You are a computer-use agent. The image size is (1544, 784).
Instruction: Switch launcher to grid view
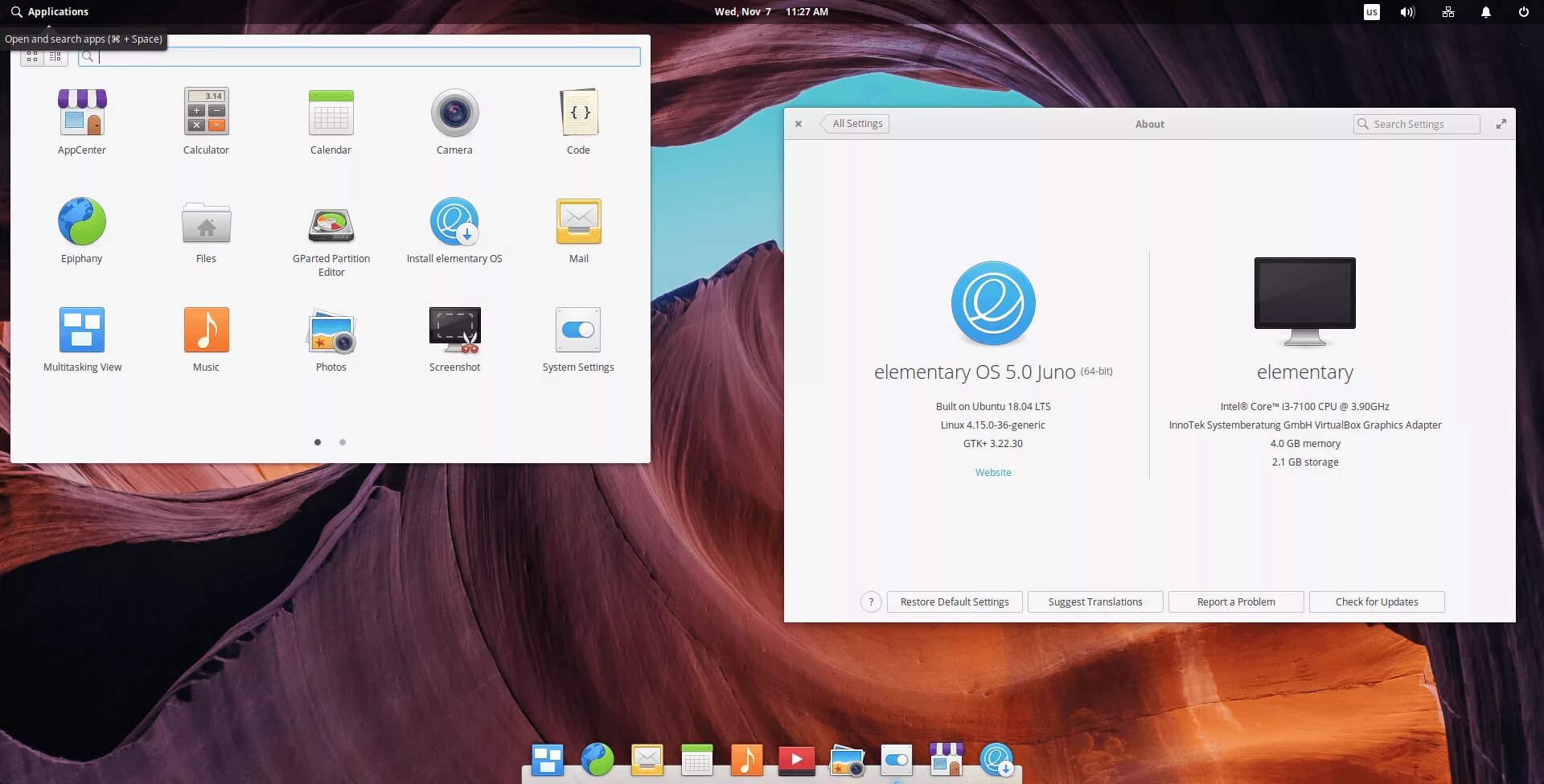(x=32, y=56)
